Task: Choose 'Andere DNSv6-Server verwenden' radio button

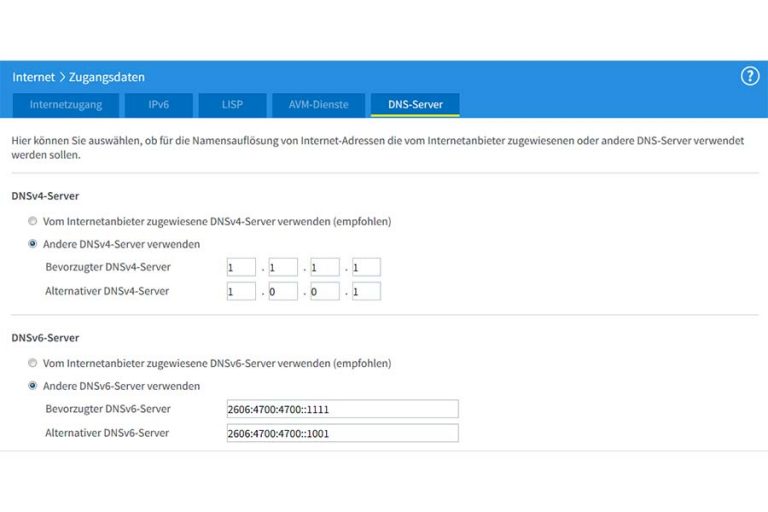Action: point(33,385)
